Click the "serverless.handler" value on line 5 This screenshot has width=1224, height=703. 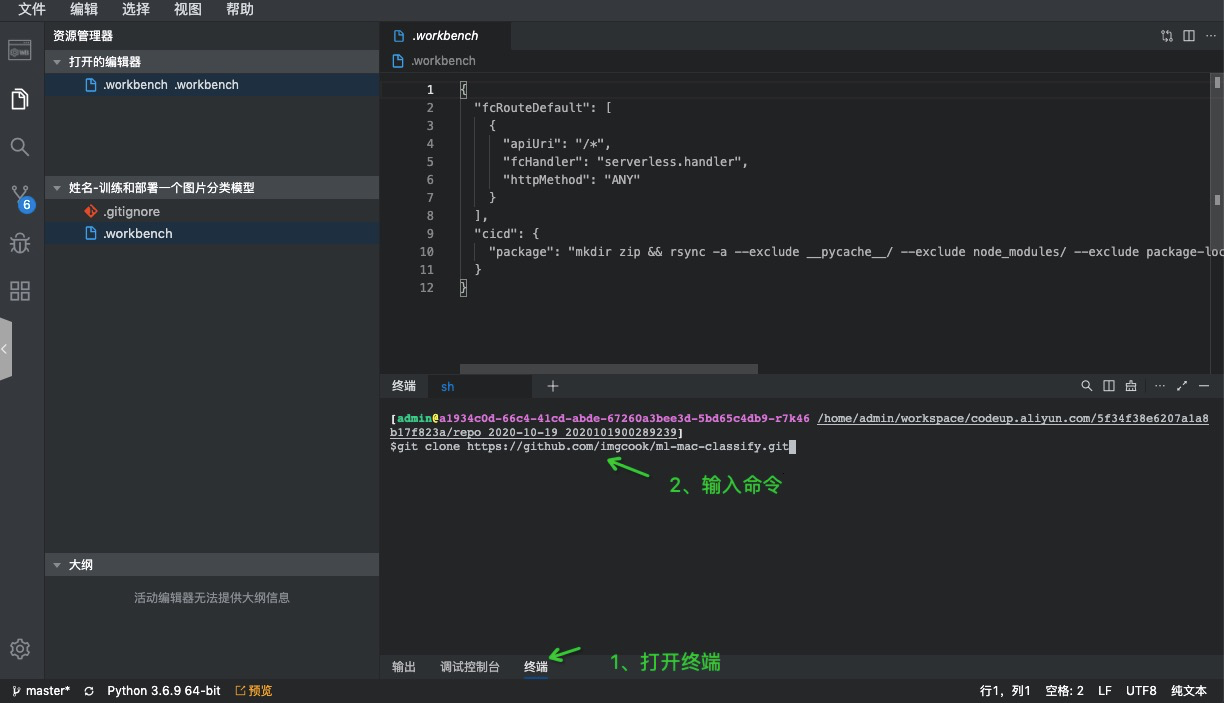pos(669,162)
